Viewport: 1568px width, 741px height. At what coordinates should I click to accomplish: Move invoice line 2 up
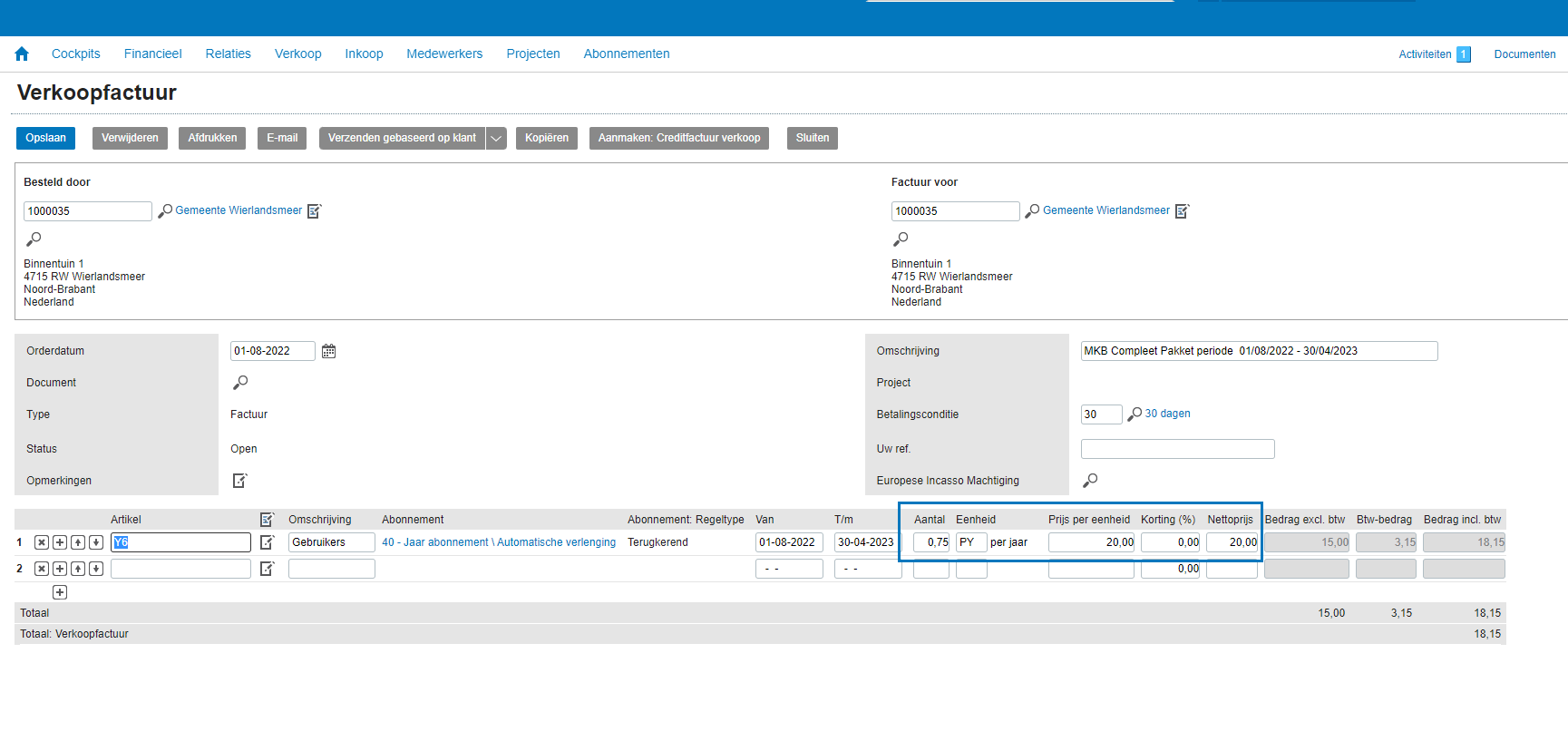[x=78, y=569]
